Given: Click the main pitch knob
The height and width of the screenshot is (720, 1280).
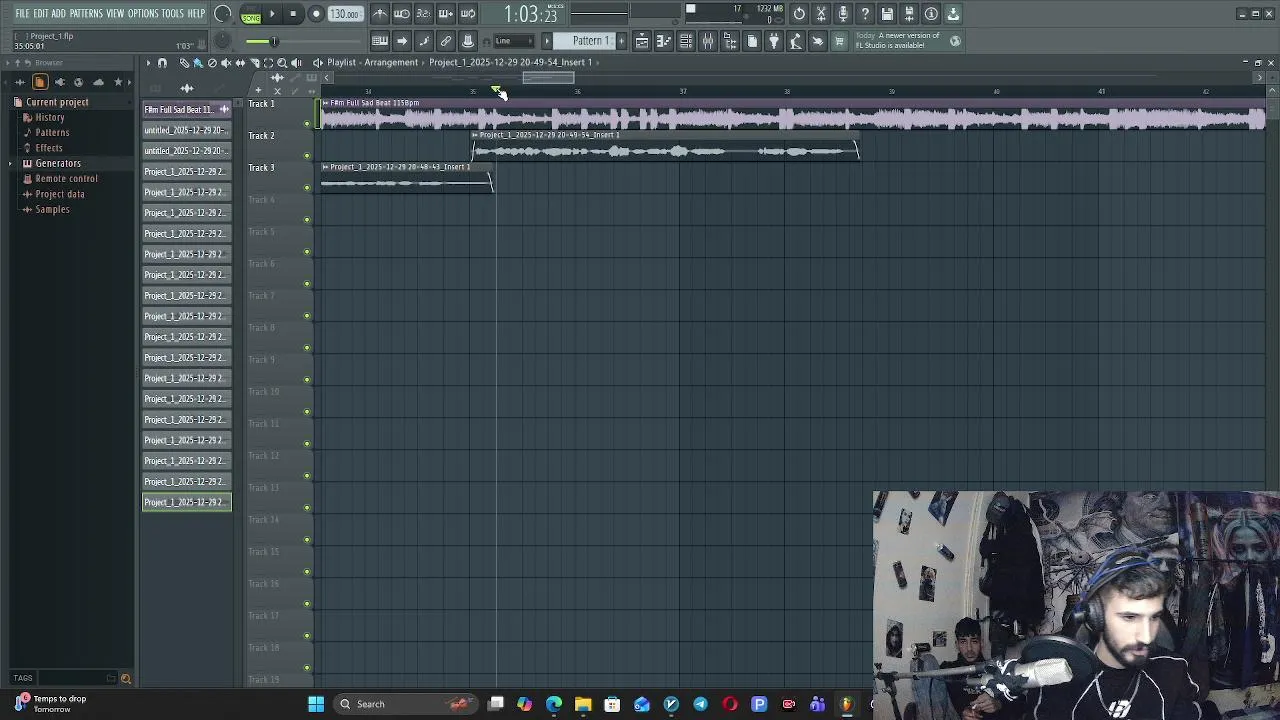Looking at the screenshot, I should click(x=222, y=41).
